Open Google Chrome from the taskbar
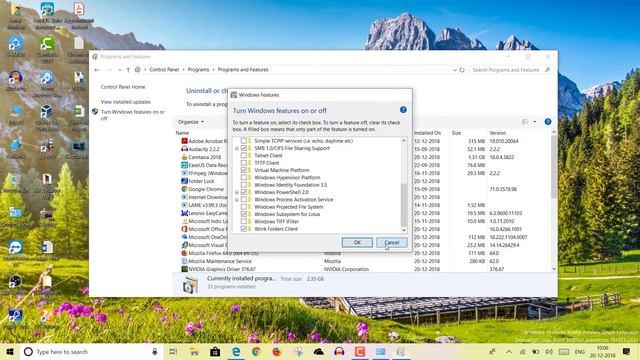This screenshot has height=360, width=640. (x=256, y=351)
